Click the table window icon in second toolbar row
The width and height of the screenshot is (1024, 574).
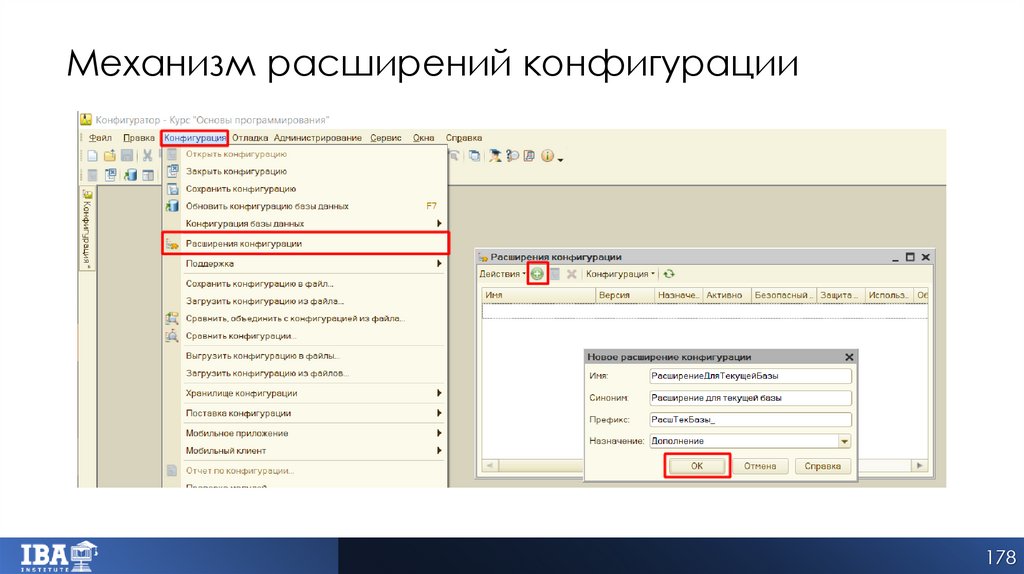coord(149,174)
